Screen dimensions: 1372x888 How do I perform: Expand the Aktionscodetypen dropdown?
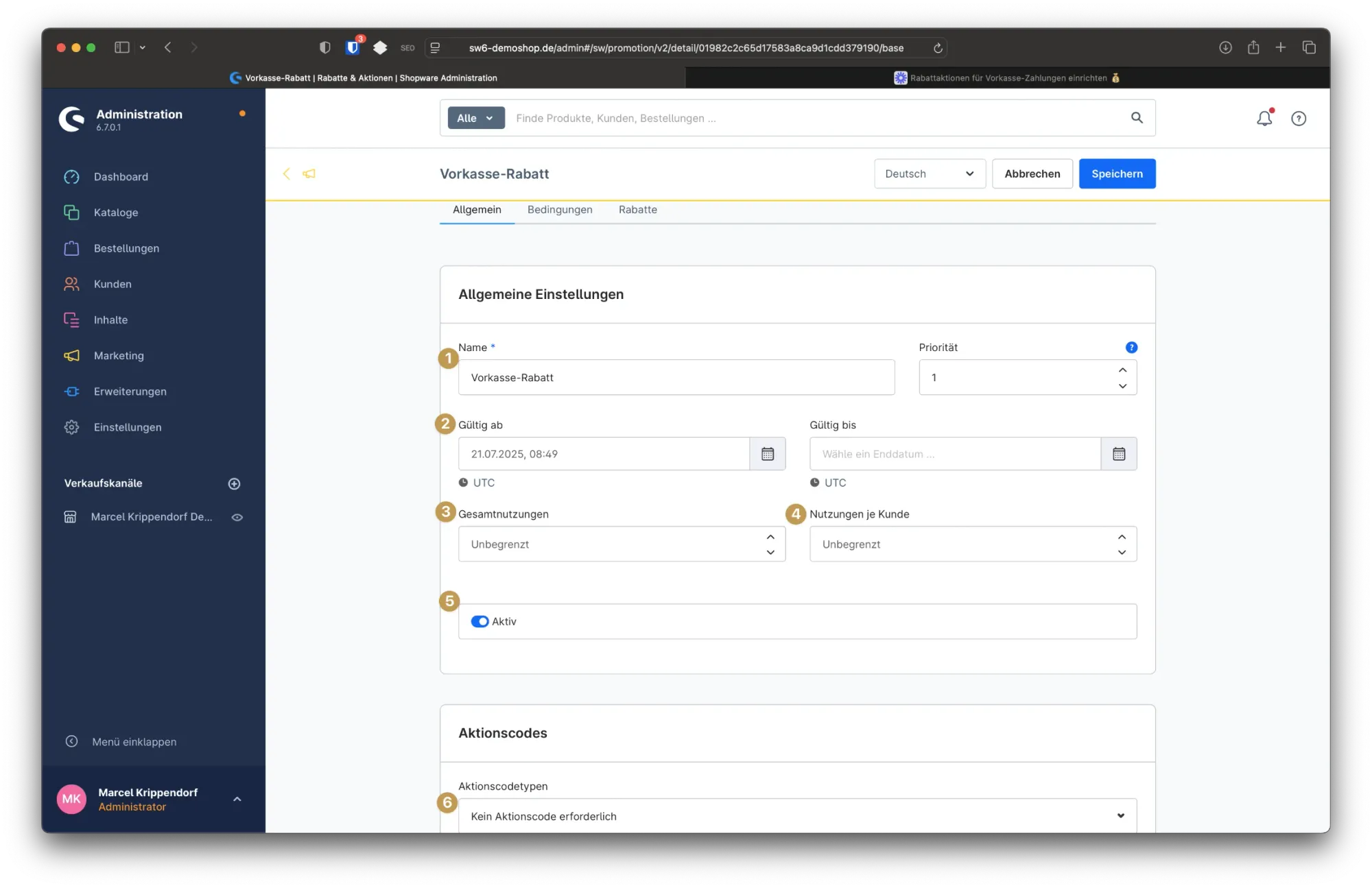(796, 815)
